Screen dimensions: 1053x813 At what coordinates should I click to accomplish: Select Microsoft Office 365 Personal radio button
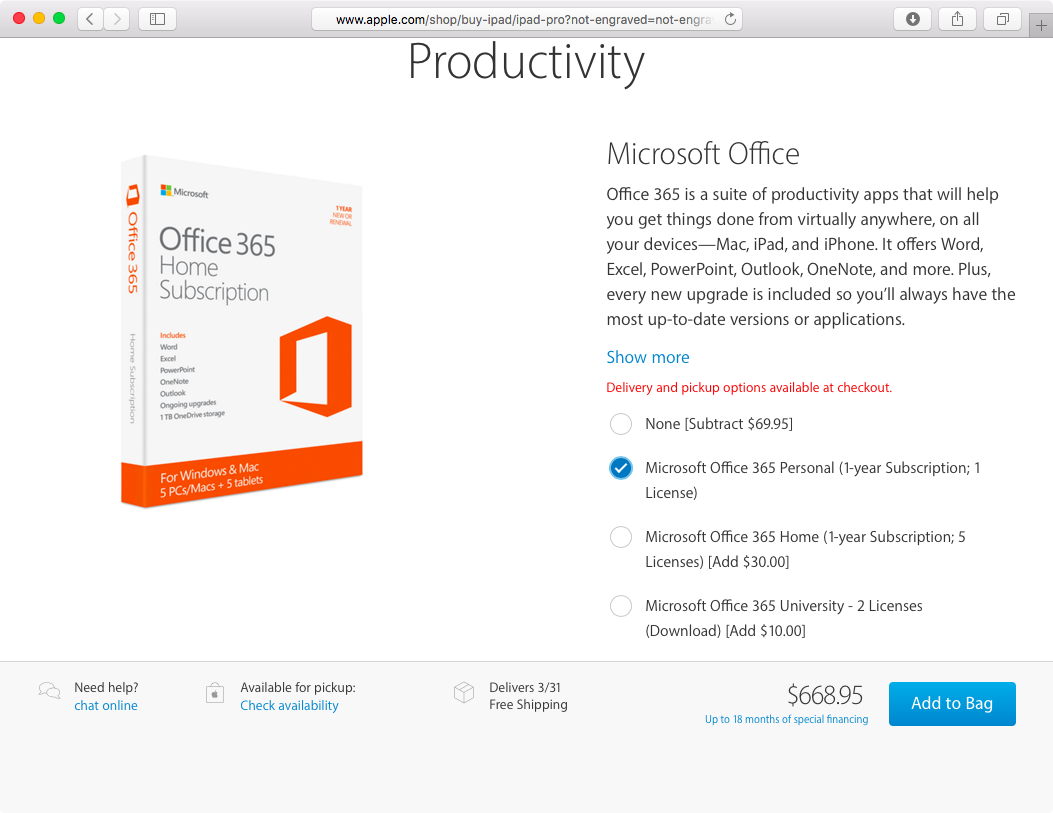621,468
